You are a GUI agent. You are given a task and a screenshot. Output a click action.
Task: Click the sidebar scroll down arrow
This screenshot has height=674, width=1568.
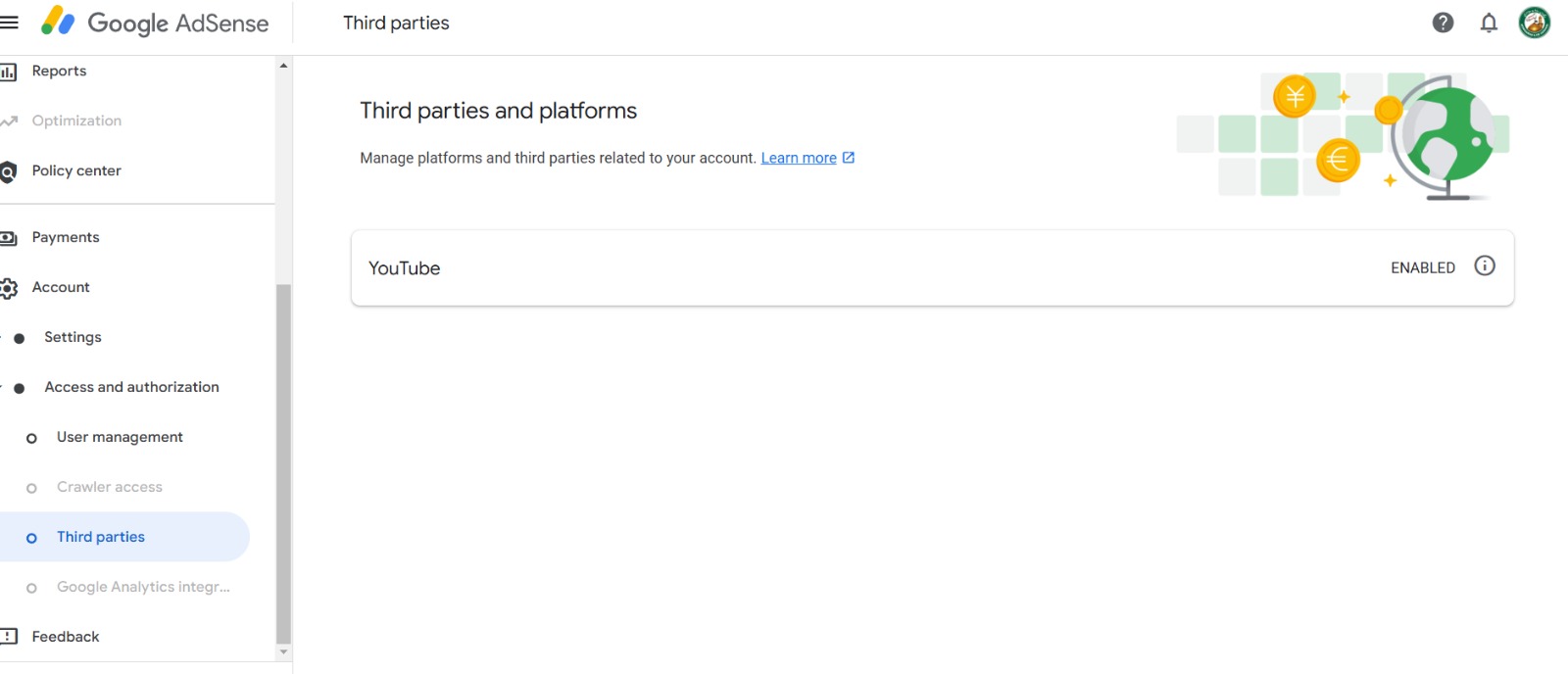pos(283,651)
